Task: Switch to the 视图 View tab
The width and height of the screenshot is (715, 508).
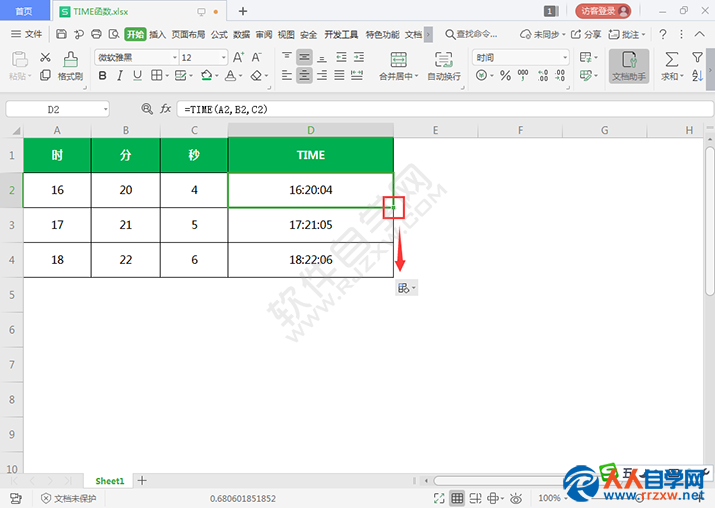Action: (x=286, y=34)
